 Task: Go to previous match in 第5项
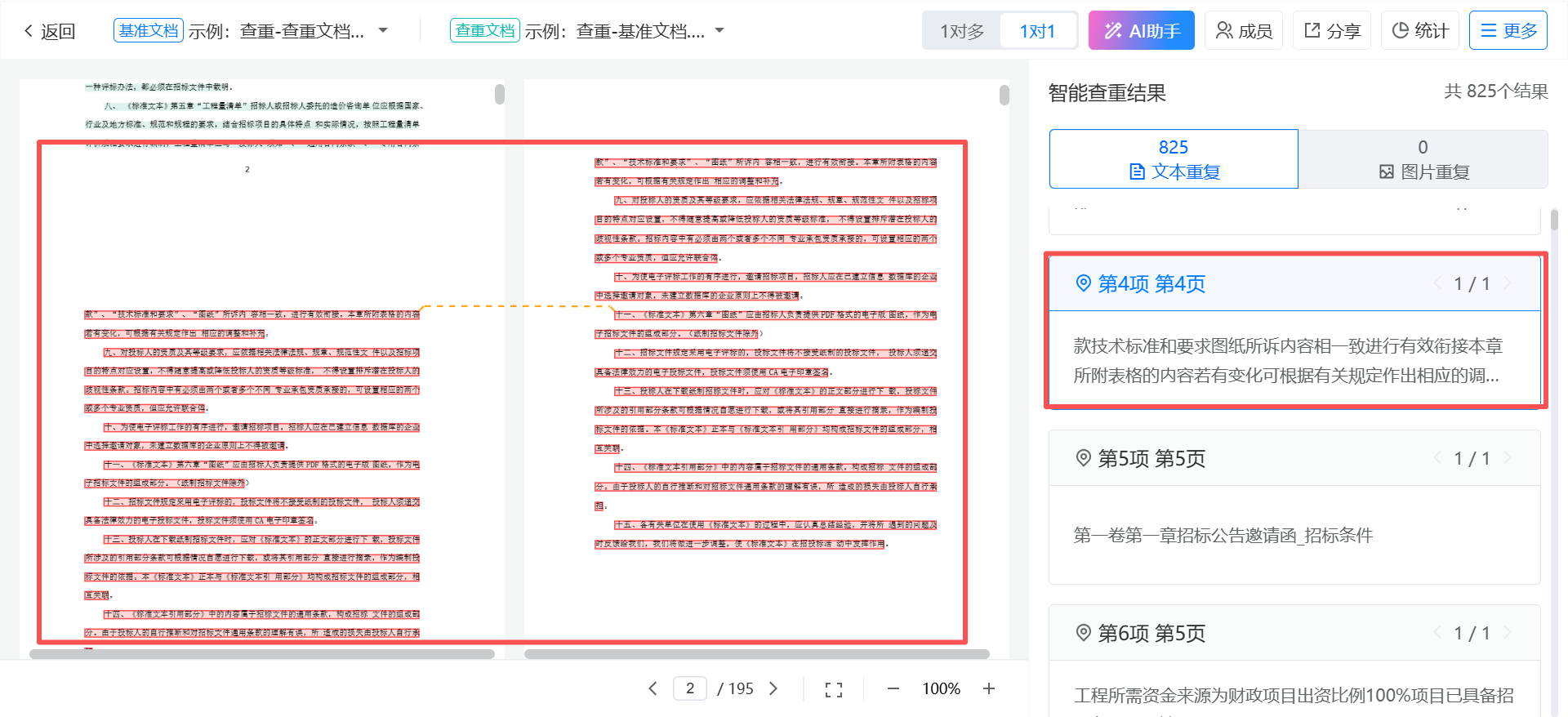click(x=1437, y=458)
